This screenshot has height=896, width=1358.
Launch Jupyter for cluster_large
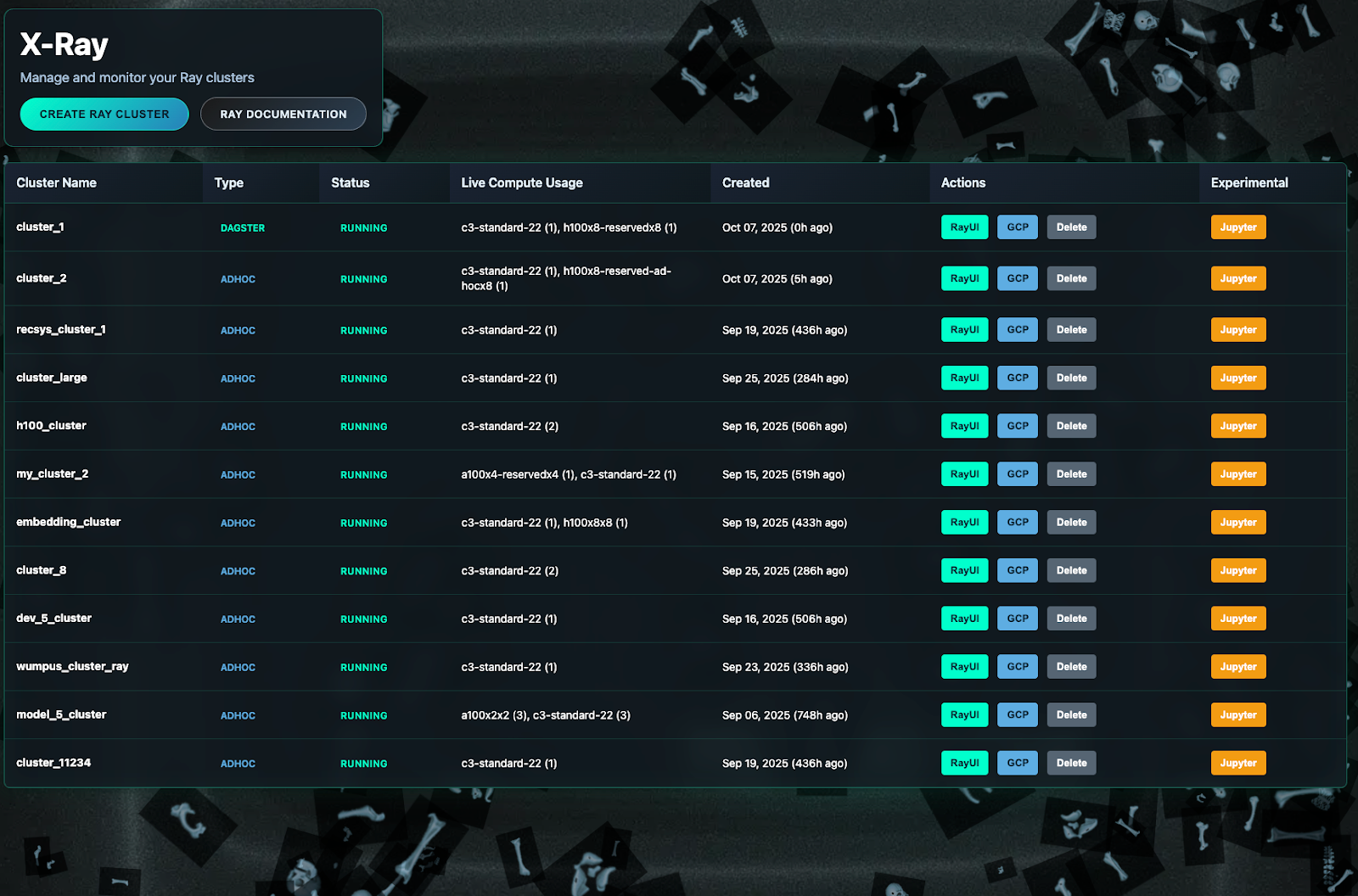coord(1237,378)
